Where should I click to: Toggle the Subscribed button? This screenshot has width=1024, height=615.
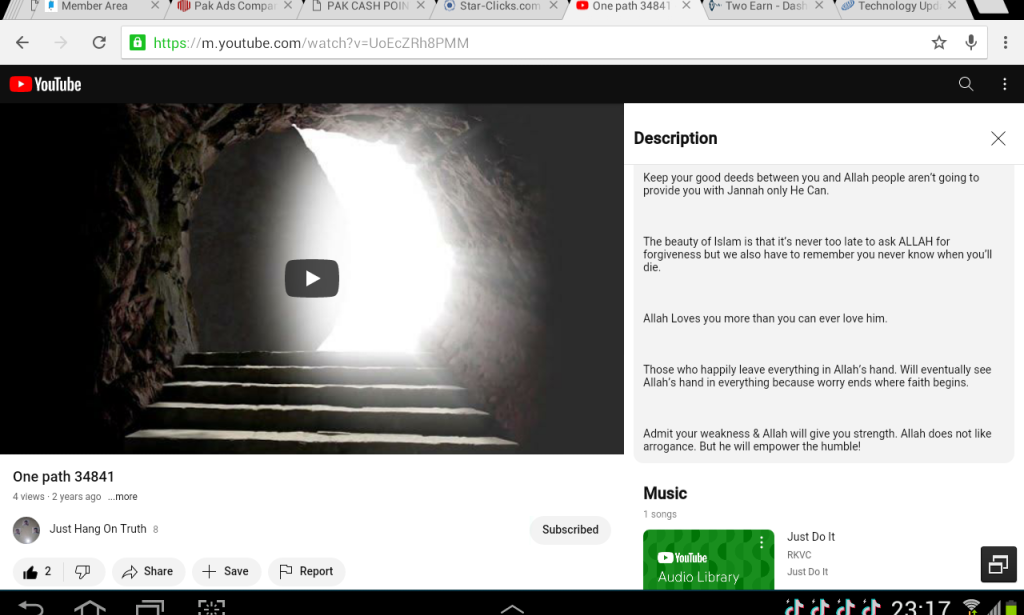570,530
